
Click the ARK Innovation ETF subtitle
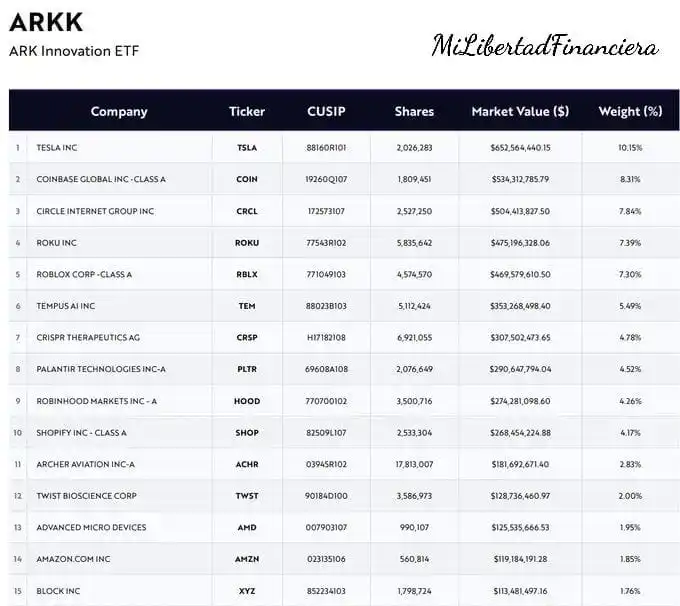click(74, 51)
